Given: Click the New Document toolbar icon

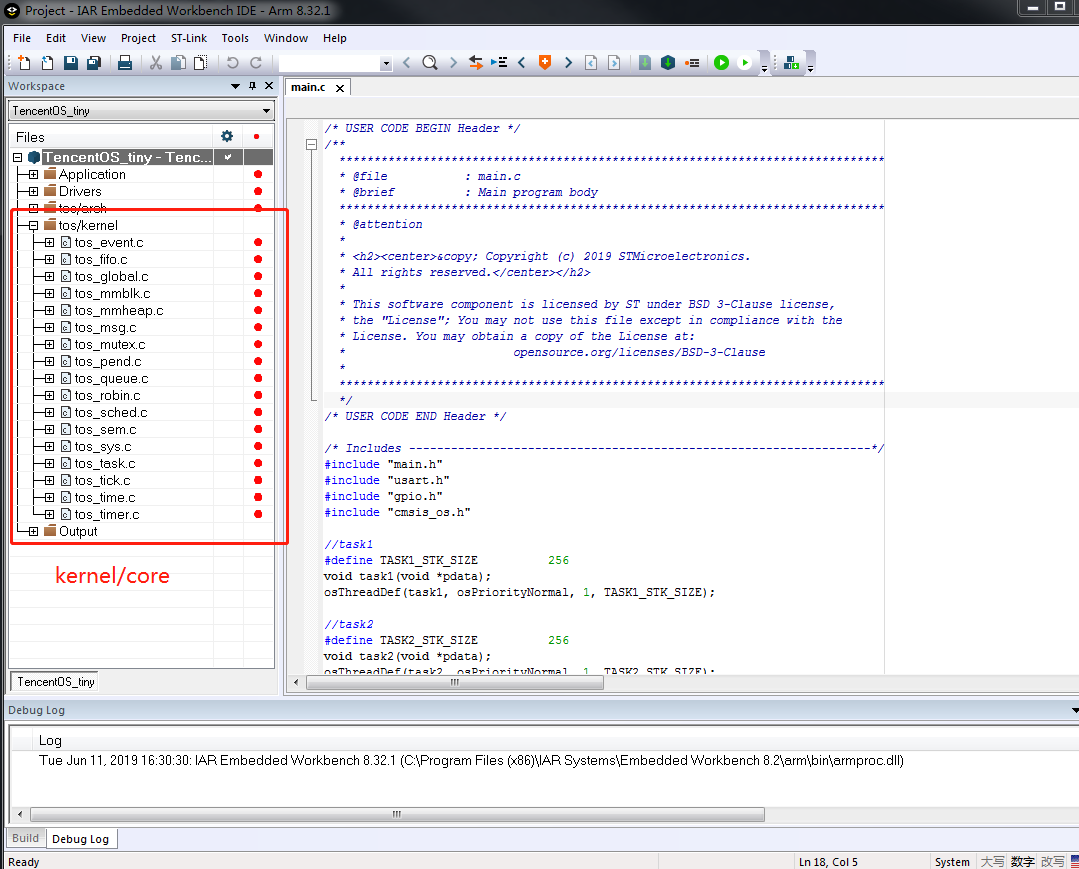Looking at the screenshot, I should tap(24, 63).
